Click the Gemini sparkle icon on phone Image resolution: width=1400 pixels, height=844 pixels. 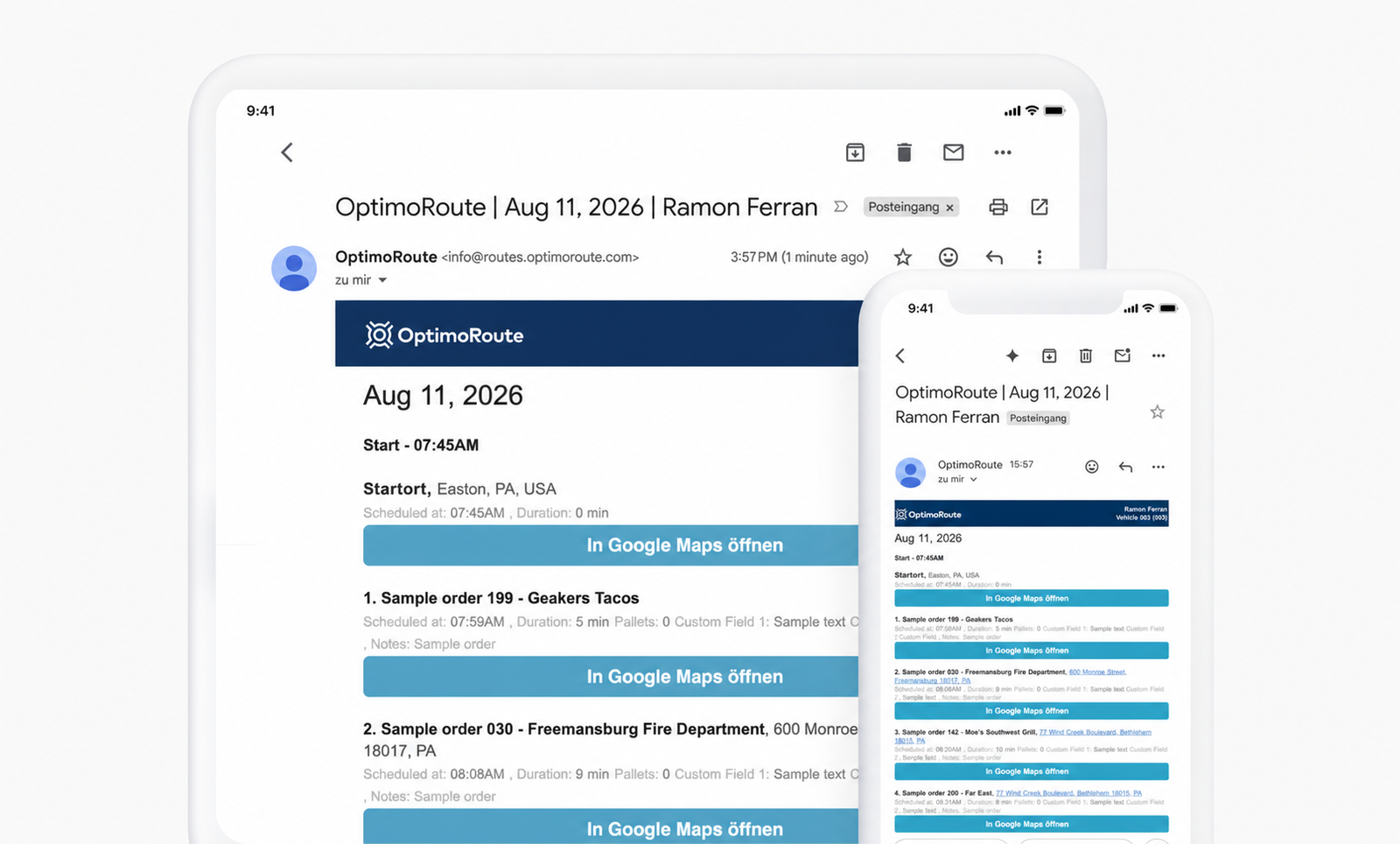[x=1012, y=355]
